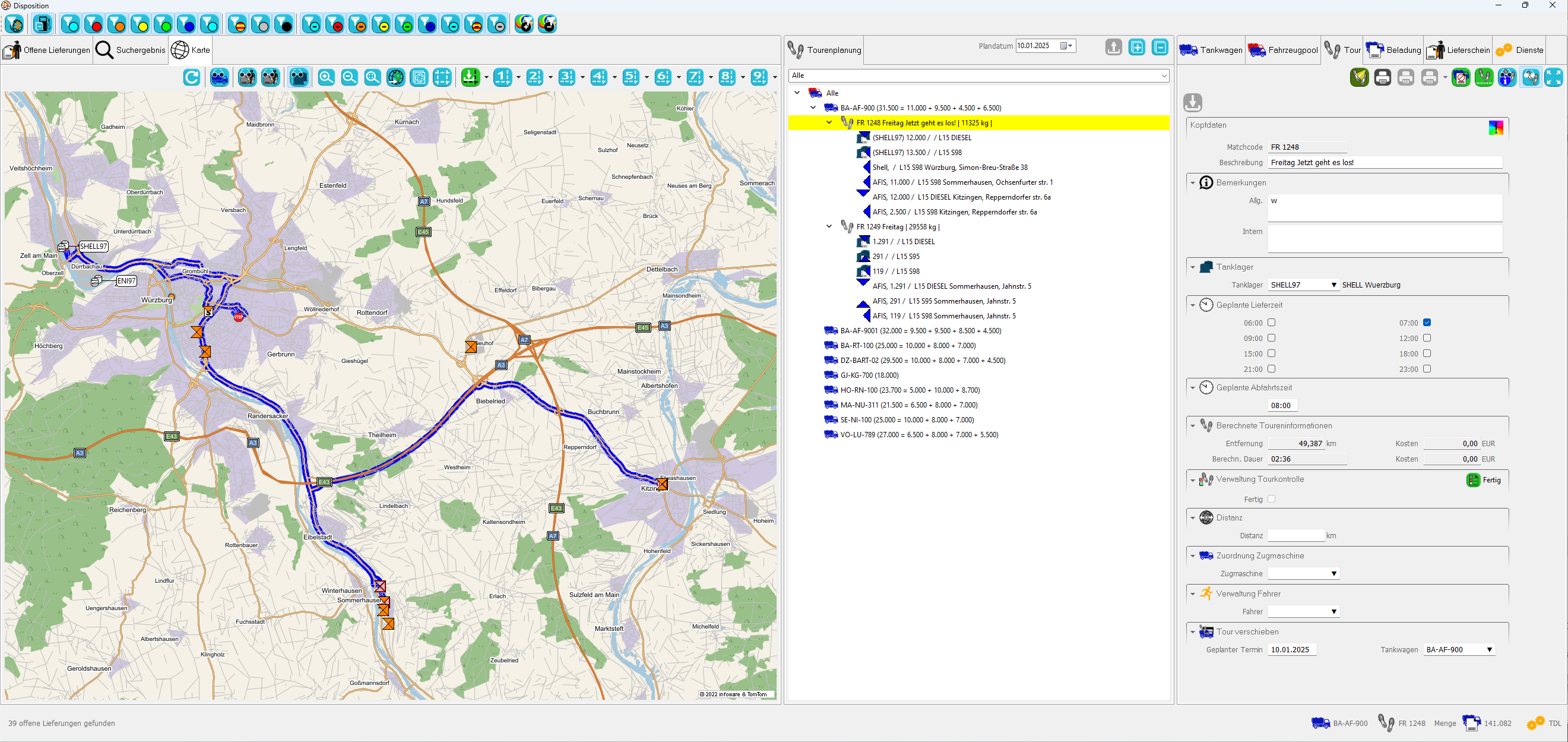Click the number 5 tour slot icon

(631, 77)
